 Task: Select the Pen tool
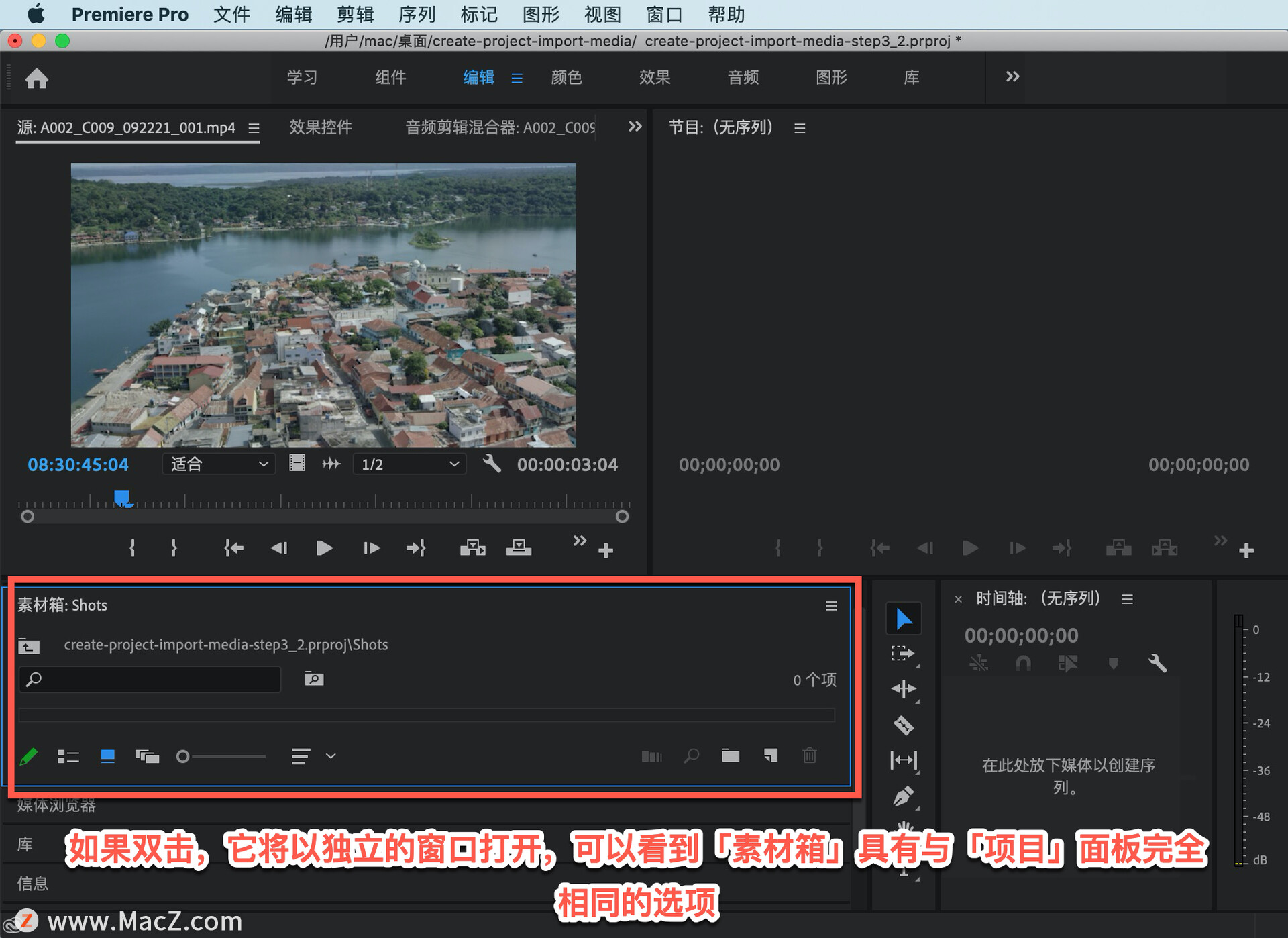[x=903, y=796]
